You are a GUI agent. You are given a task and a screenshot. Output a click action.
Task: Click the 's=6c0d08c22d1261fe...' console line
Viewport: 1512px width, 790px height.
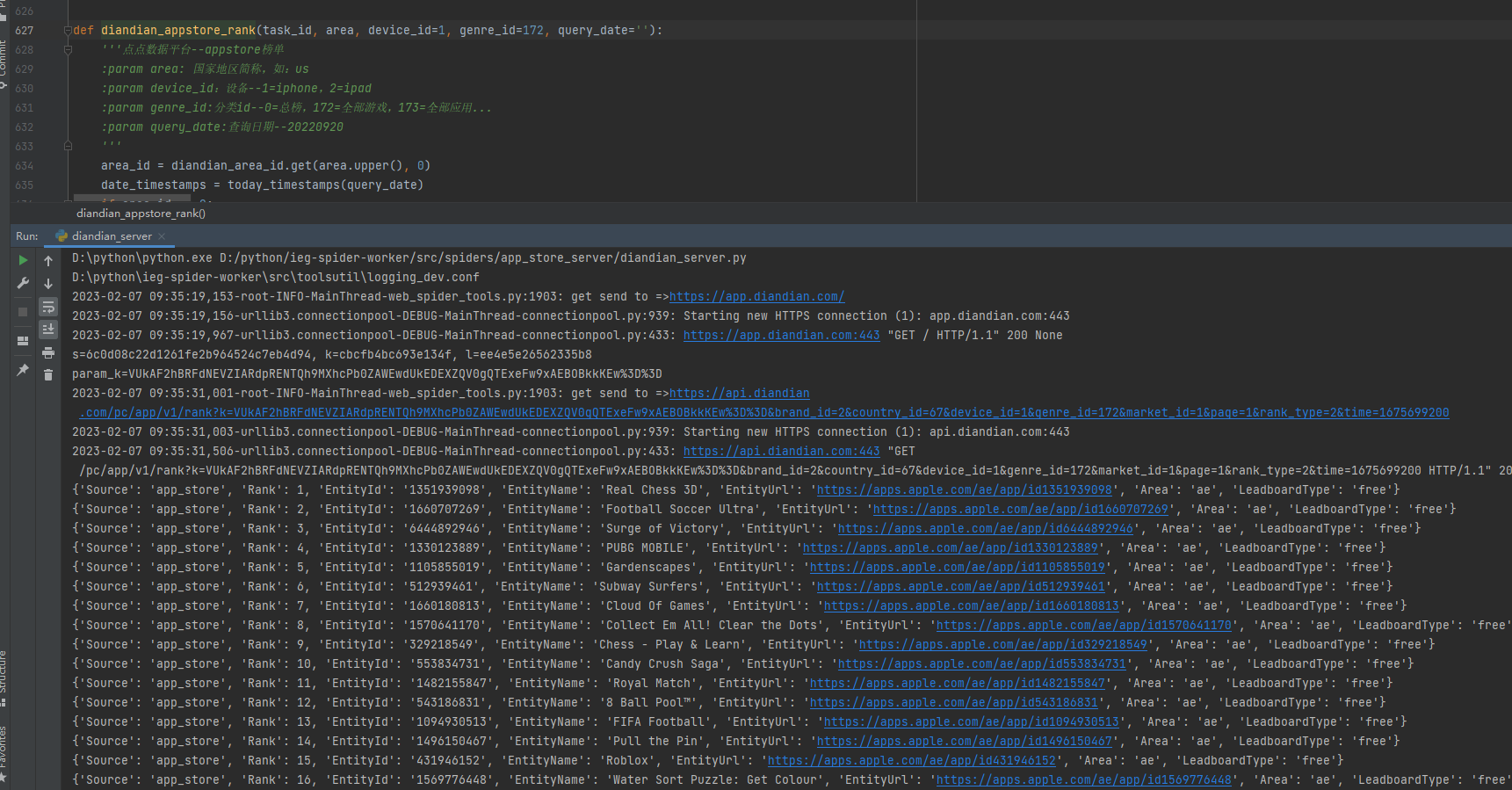(332, 355)
